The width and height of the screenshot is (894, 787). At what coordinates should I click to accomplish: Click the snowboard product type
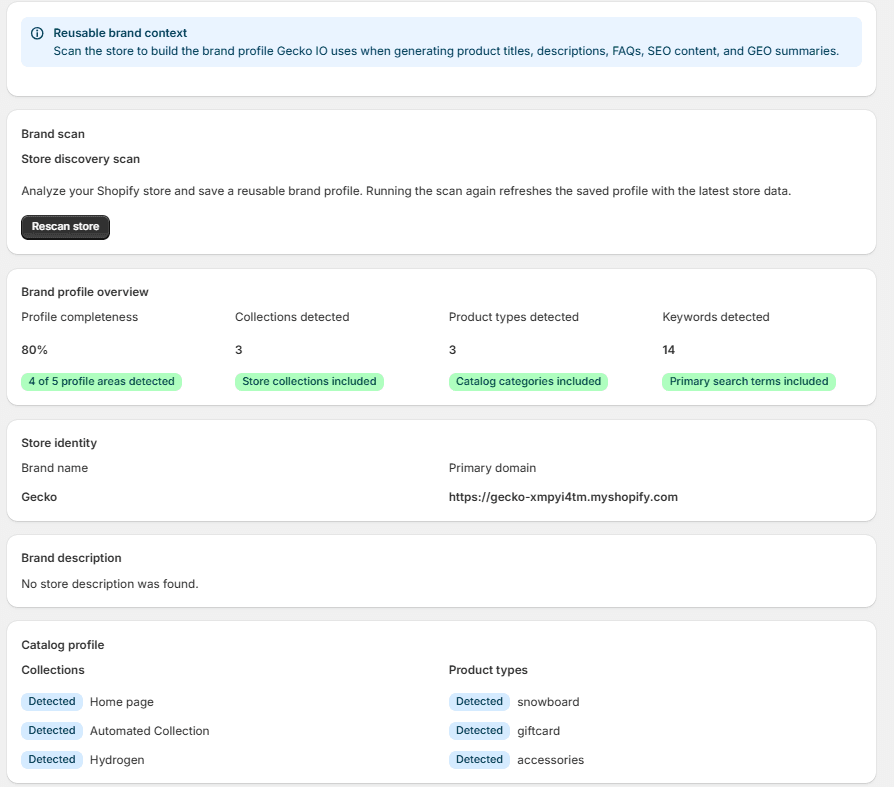[x=548, y=702]
